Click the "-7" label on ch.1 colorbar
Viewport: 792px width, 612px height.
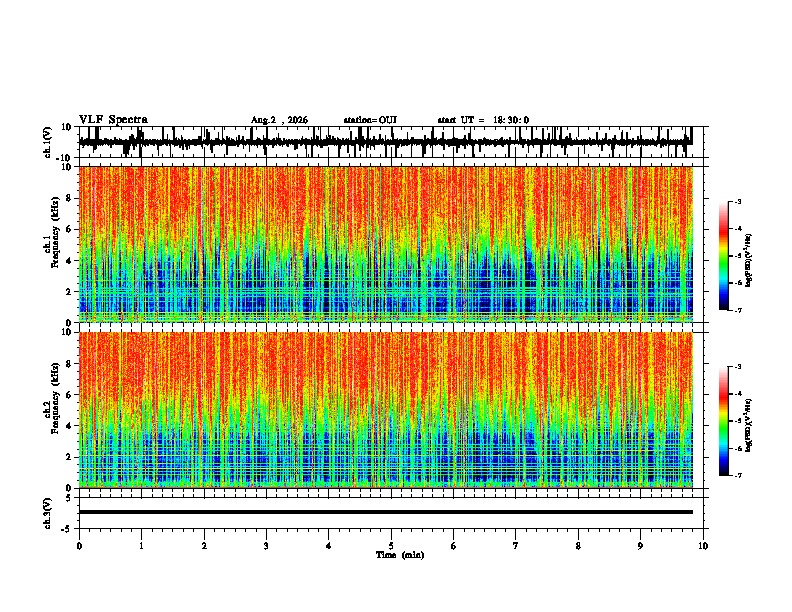(738, 310)
